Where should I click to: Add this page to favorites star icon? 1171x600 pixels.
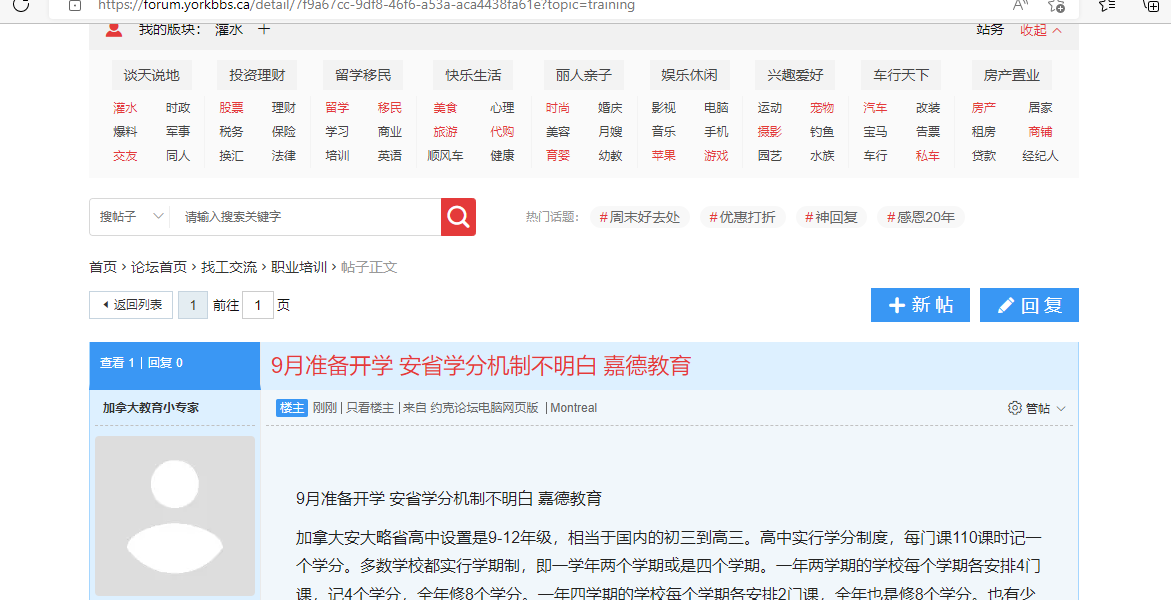tap(1056, 5)
